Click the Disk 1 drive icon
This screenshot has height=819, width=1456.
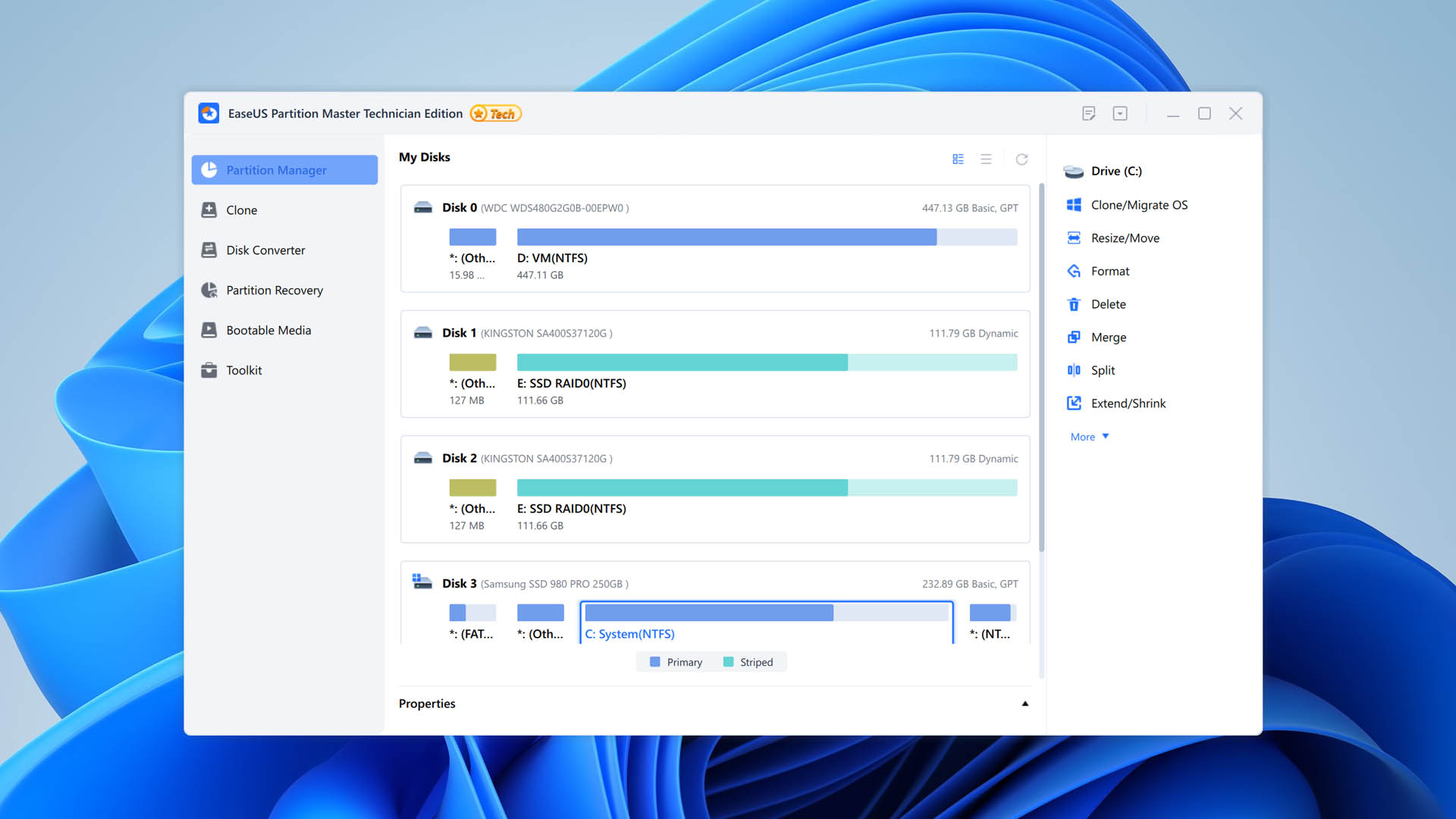pyautogui.click(x=422, y=333)
